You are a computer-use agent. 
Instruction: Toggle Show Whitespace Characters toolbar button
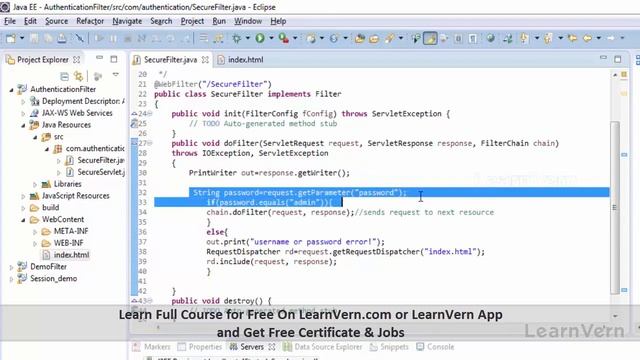(473, 38)
